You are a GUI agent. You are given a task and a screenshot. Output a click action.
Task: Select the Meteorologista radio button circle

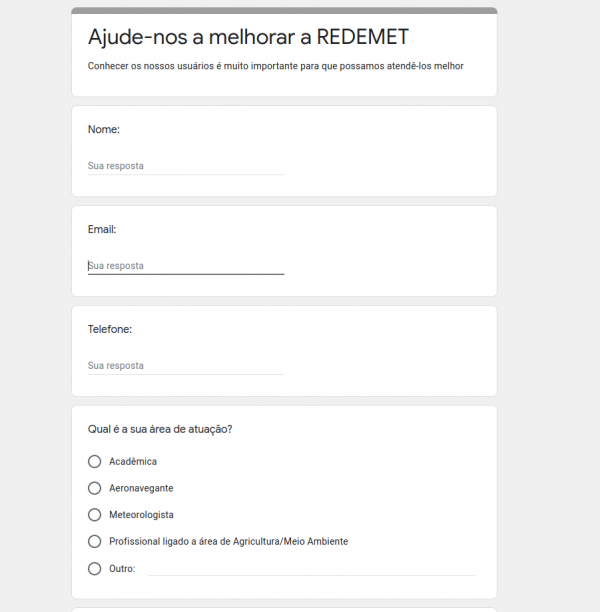95,515
